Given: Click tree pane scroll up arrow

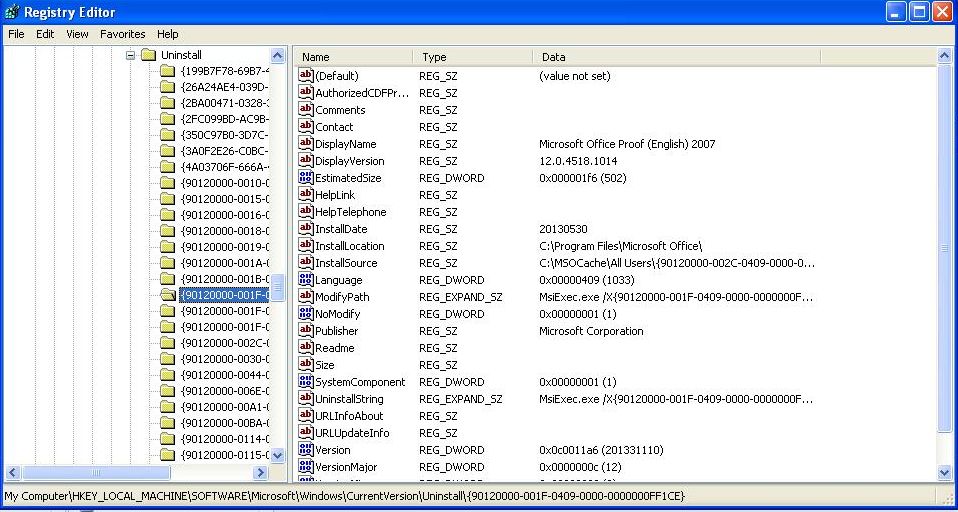Looking at the screenshot, I should coord(277,56).
